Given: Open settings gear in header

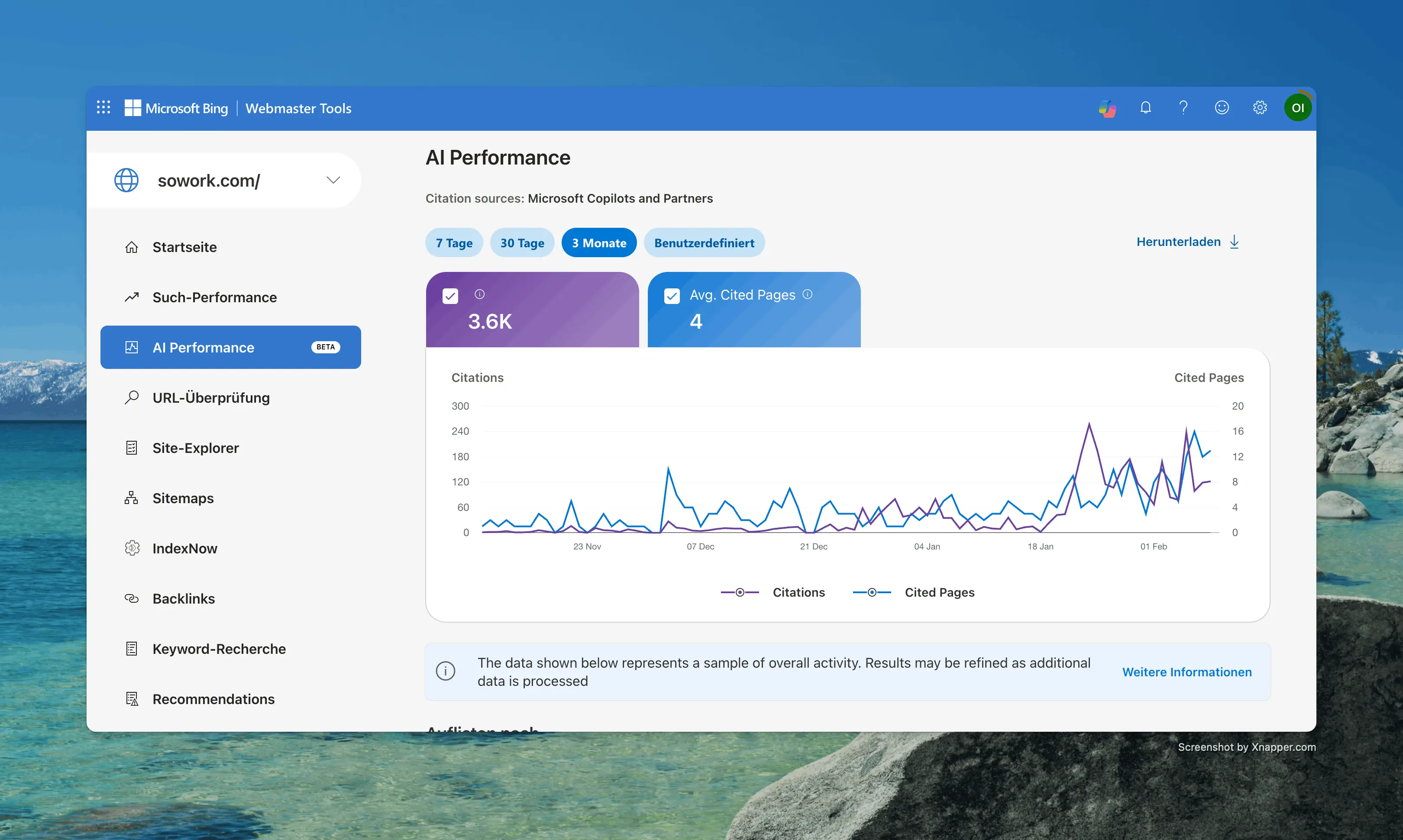Looking at the screenshot, I should [x=1259, y=107].
